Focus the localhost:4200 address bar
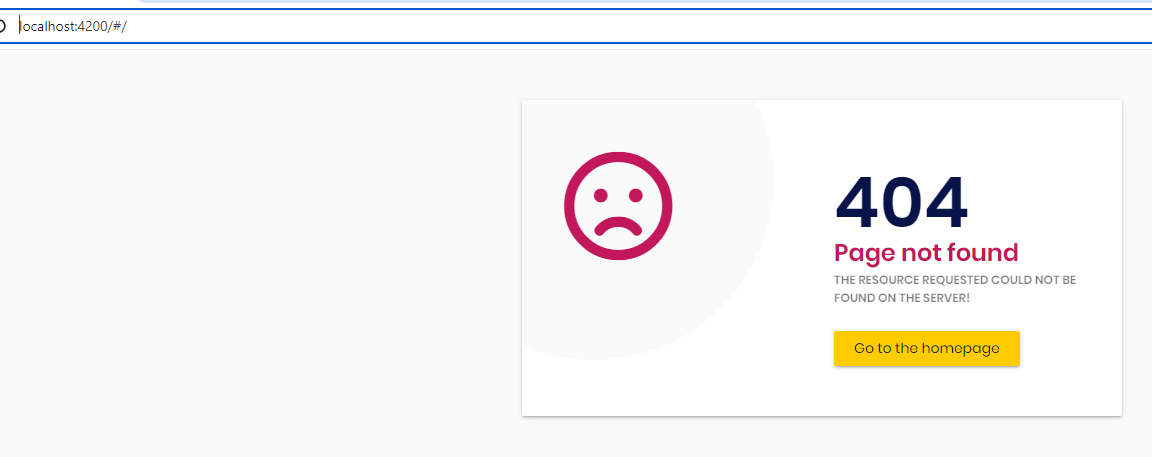Image resolution: width=1152 pixels, height=457 pixels. [x=576, y=26]
